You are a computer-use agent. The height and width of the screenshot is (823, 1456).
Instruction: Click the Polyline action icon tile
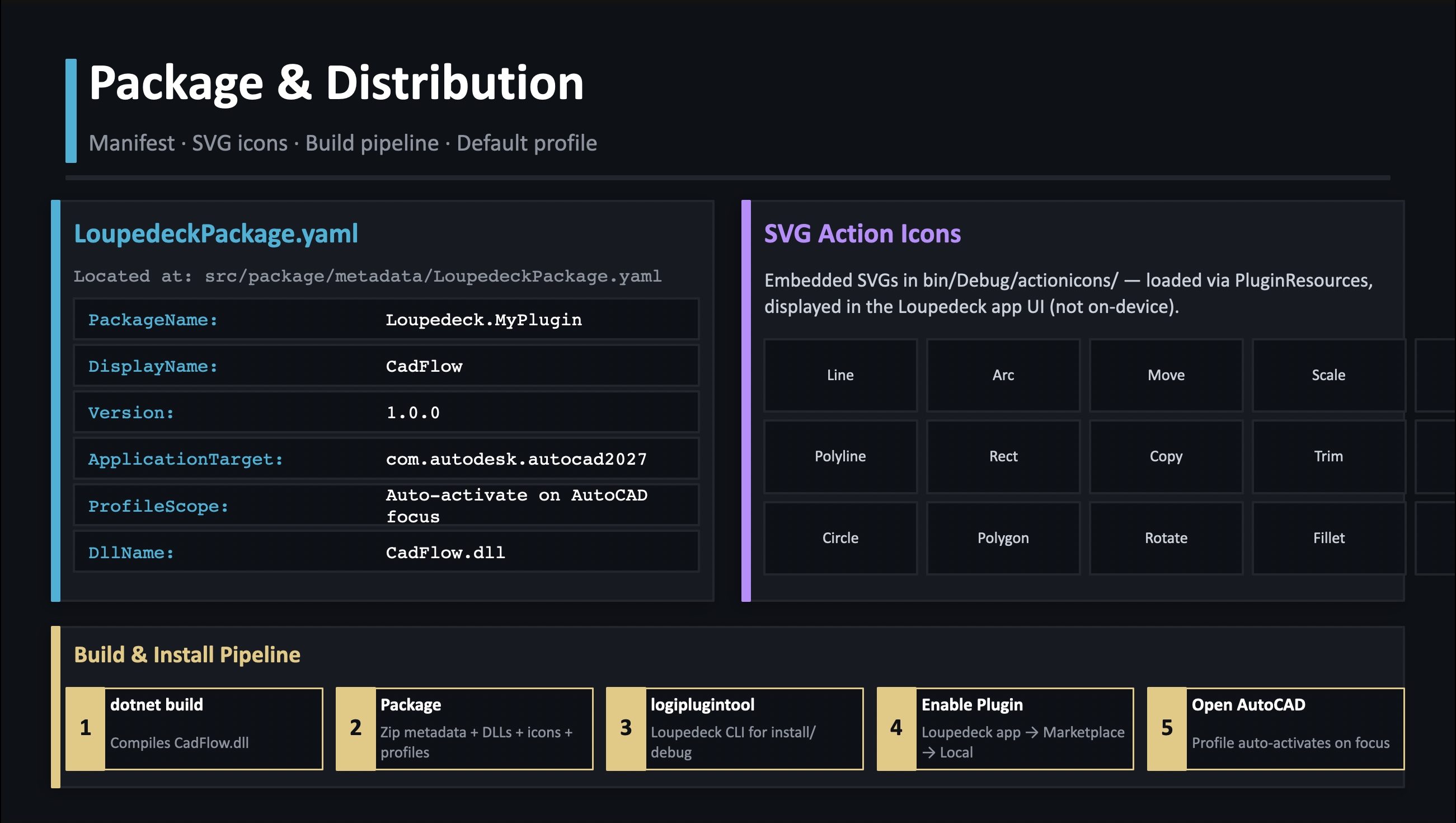pos(840,456)
